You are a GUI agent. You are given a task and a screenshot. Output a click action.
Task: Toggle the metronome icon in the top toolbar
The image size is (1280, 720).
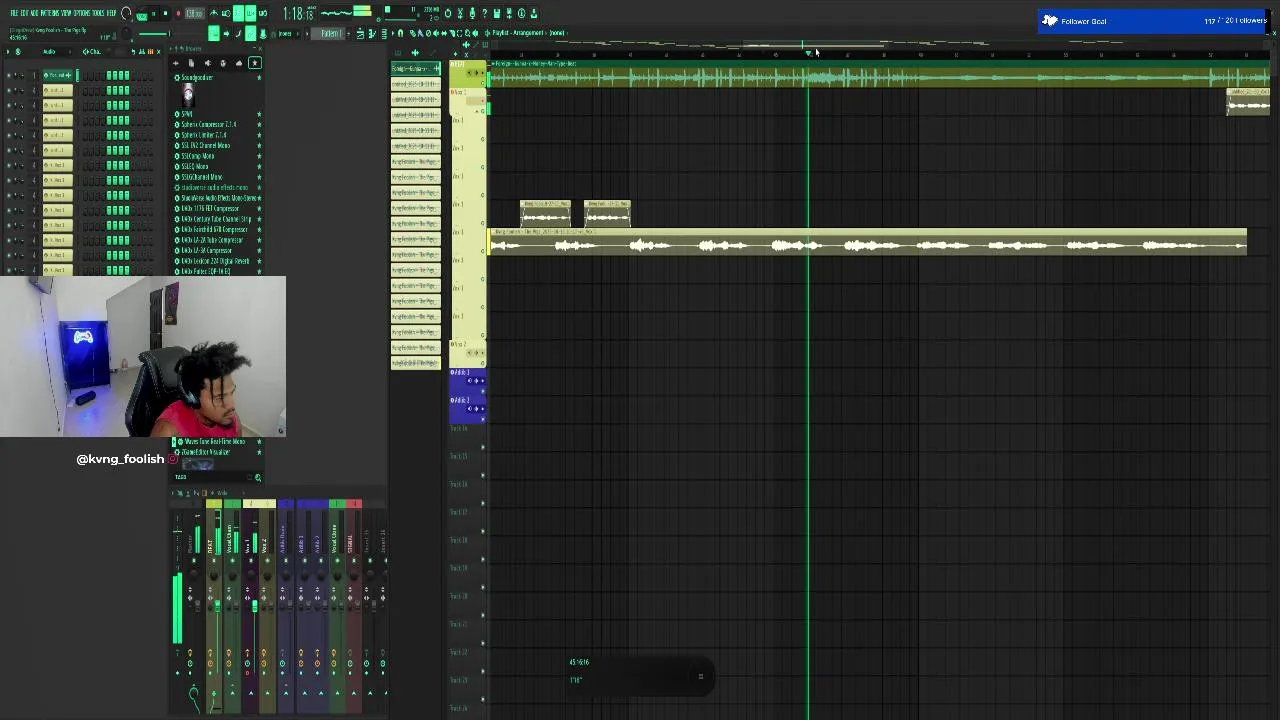[x=214, y=13]
